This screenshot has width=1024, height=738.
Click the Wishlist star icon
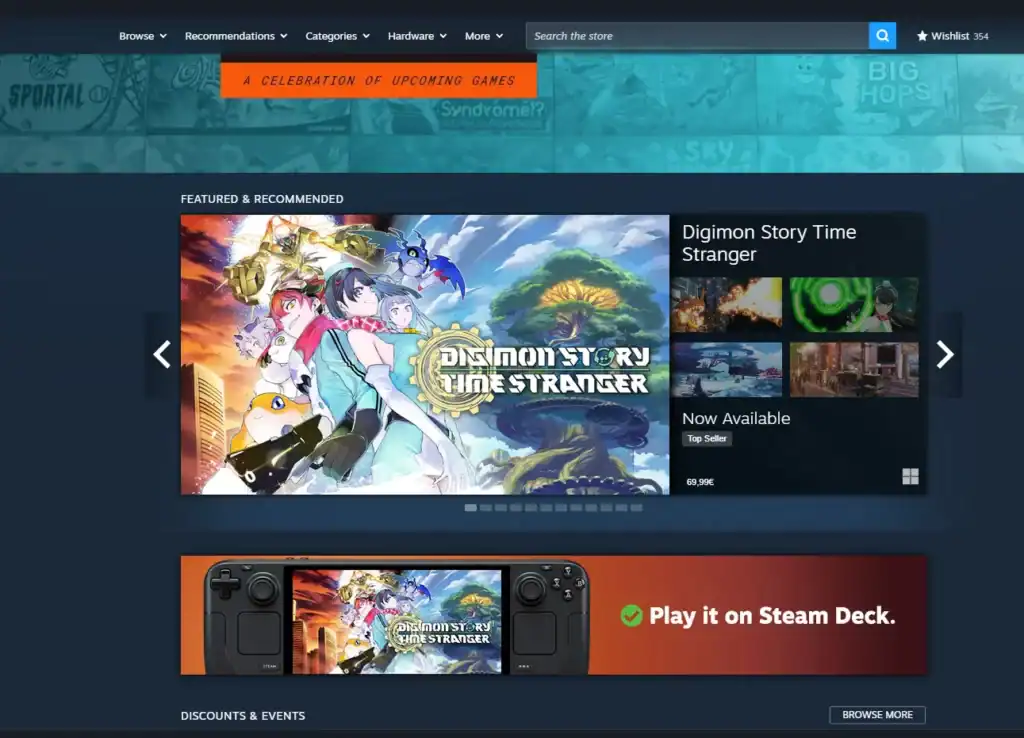922,36
